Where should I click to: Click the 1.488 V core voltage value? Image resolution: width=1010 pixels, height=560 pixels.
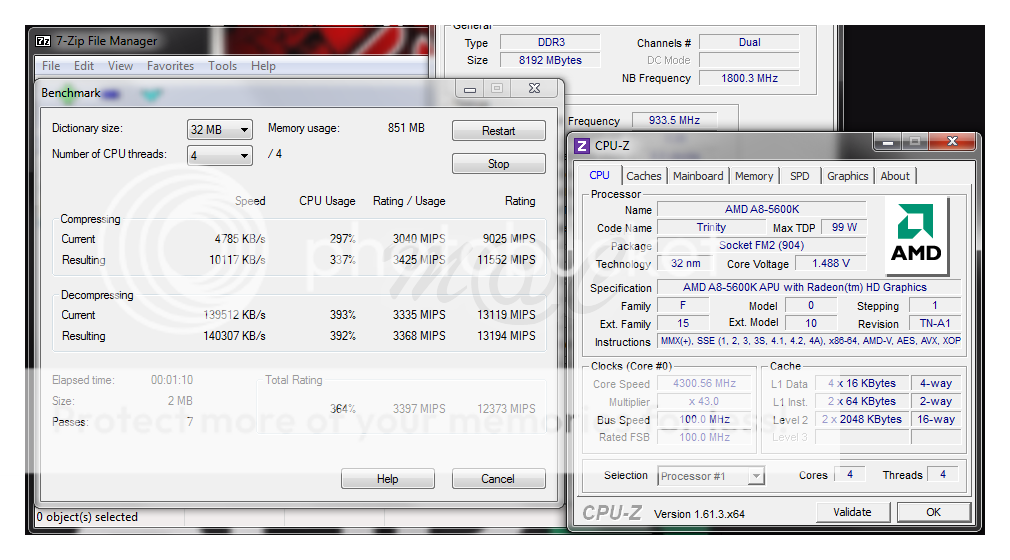[830, 264]
